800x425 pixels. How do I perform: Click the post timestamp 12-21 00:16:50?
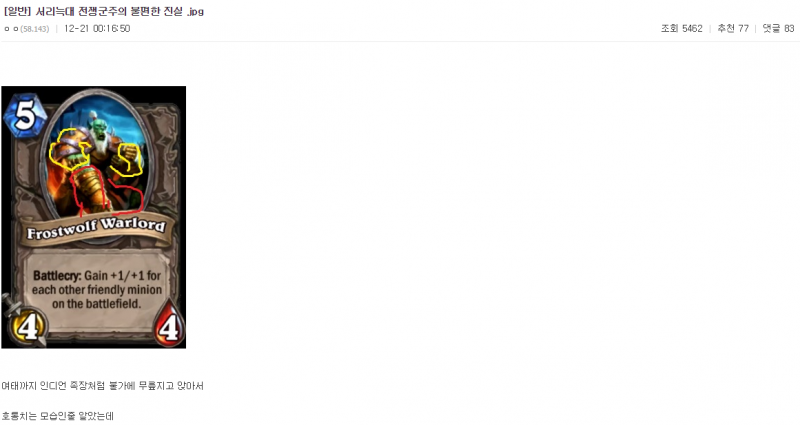point(97,29)
